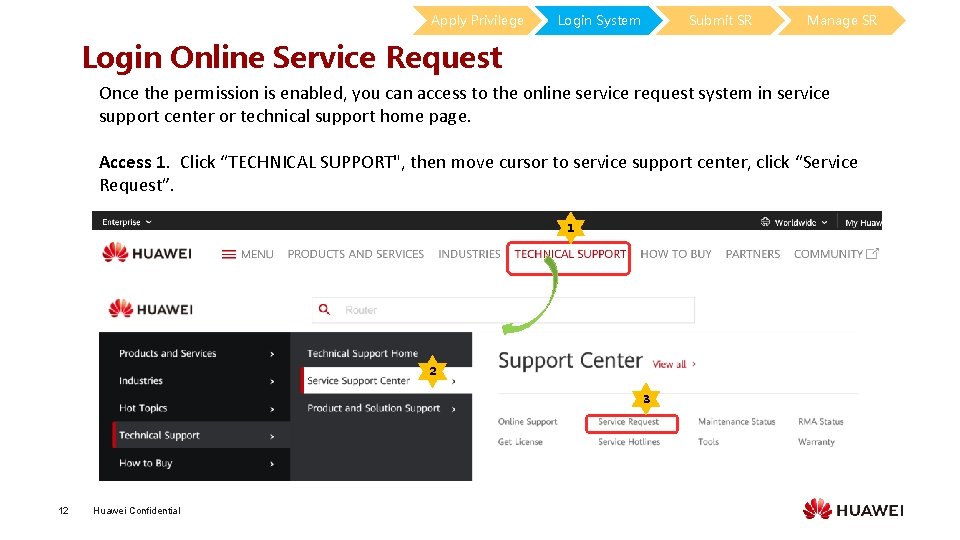Expand the Technical Support sidebar arrow
Viewport: 960px width, 540px height.
(272, 437)
